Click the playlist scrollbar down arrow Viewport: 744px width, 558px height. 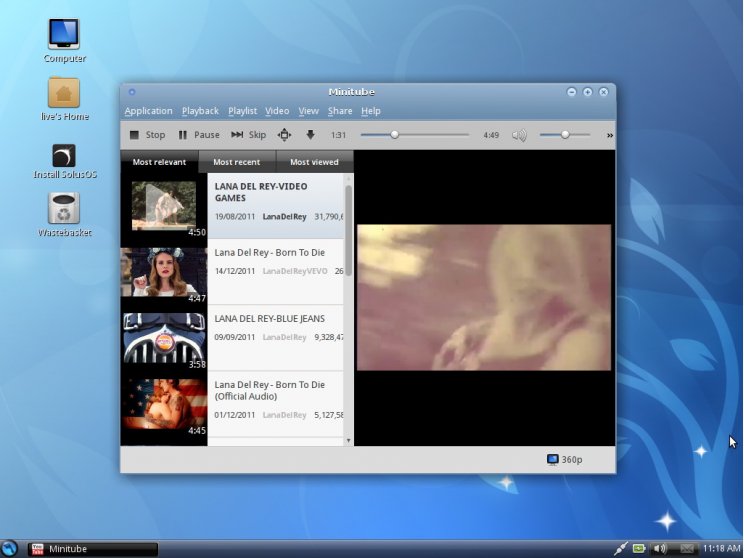(x=348, y=441)
